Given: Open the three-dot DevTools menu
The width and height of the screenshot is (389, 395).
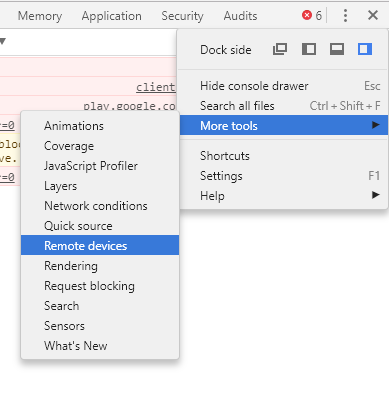Looking at the screenshot, I should pos(345,15).
